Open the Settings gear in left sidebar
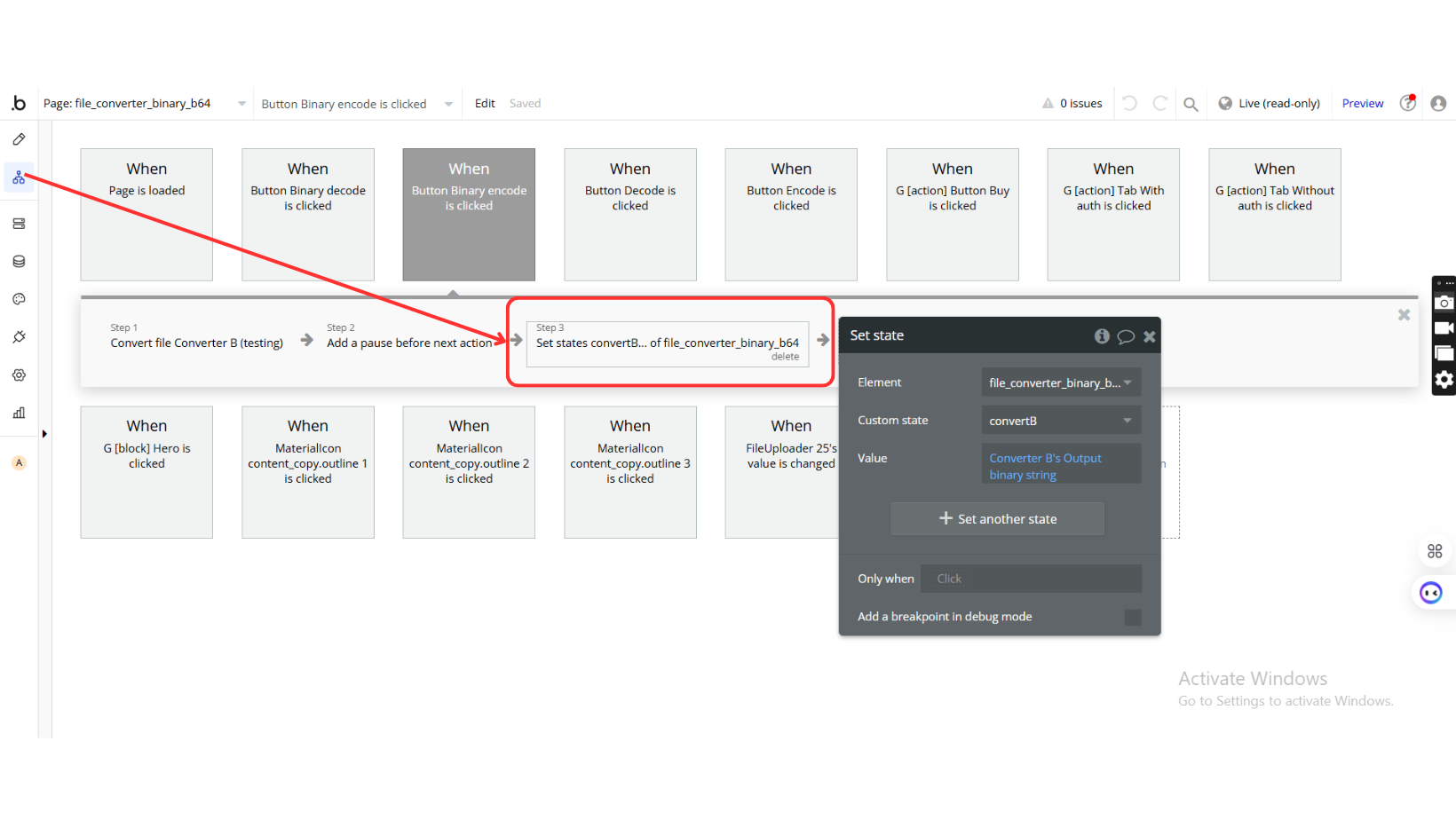Image resolution: width=1456 pixels, height=820 pixels. [19, 375]
